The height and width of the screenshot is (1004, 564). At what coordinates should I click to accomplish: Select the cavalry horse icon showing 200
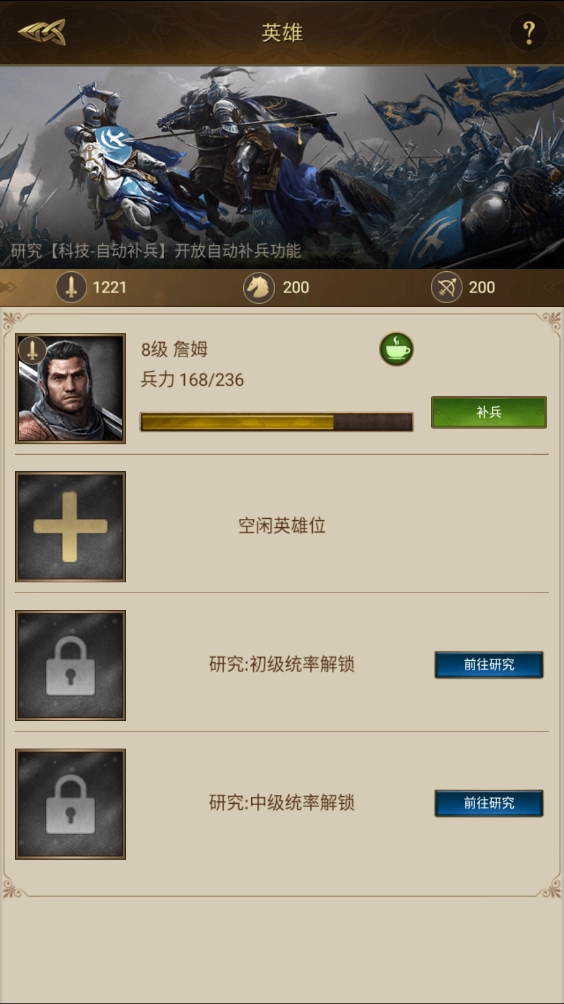point(259,287)
